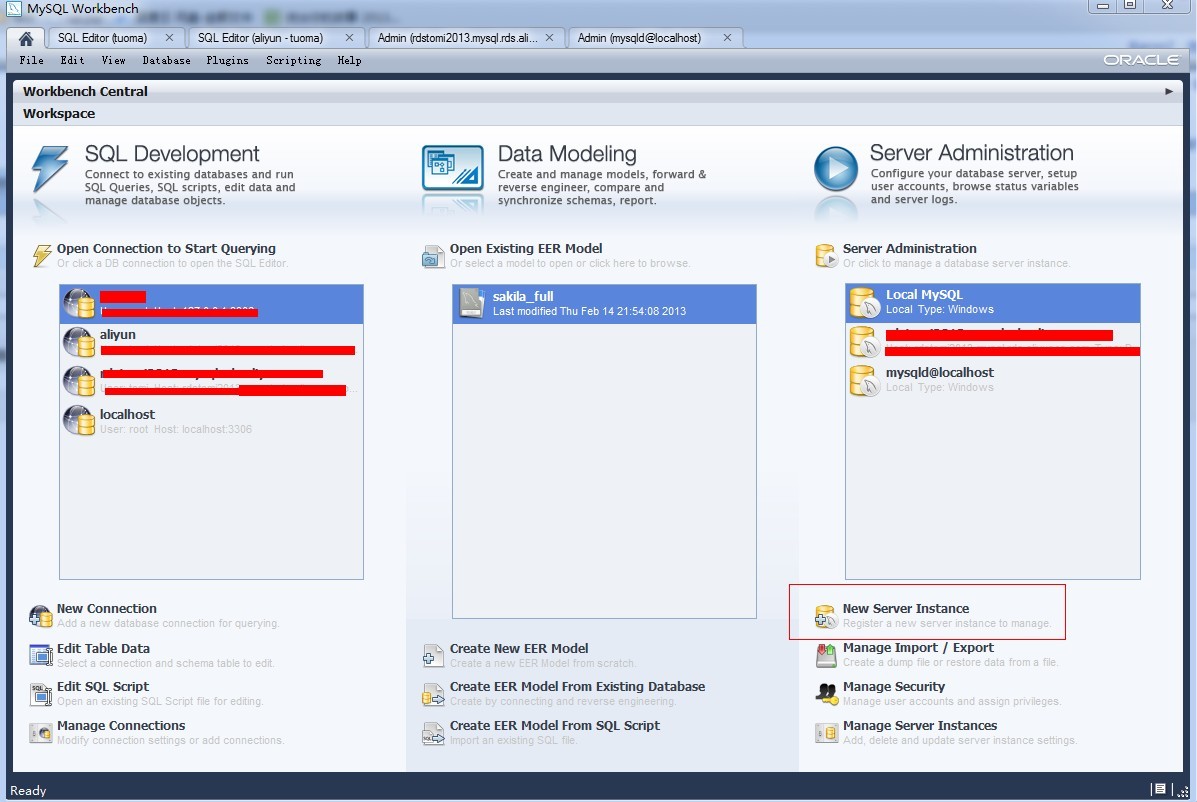Viewport: 1197px width, 802px height.
Task: Go to the Home tab icon
Action: [26, 38]
